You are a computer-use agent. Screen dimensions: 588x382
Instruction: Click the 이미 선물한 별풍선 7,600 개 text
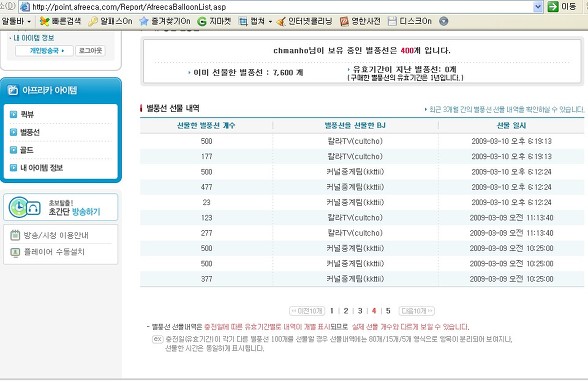pos(248,73)
